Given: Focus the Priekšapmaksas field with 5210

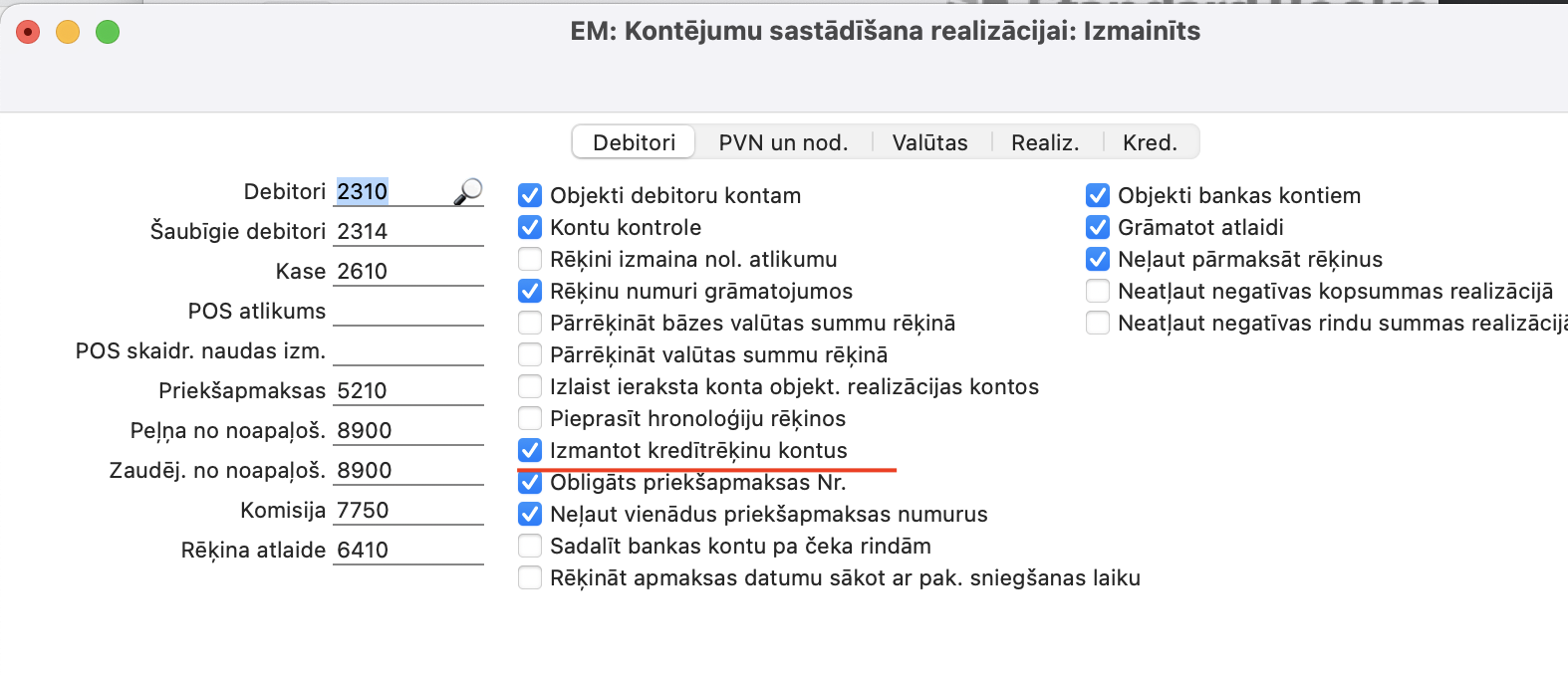Looking at the screenshot, I should coord(408,391).
